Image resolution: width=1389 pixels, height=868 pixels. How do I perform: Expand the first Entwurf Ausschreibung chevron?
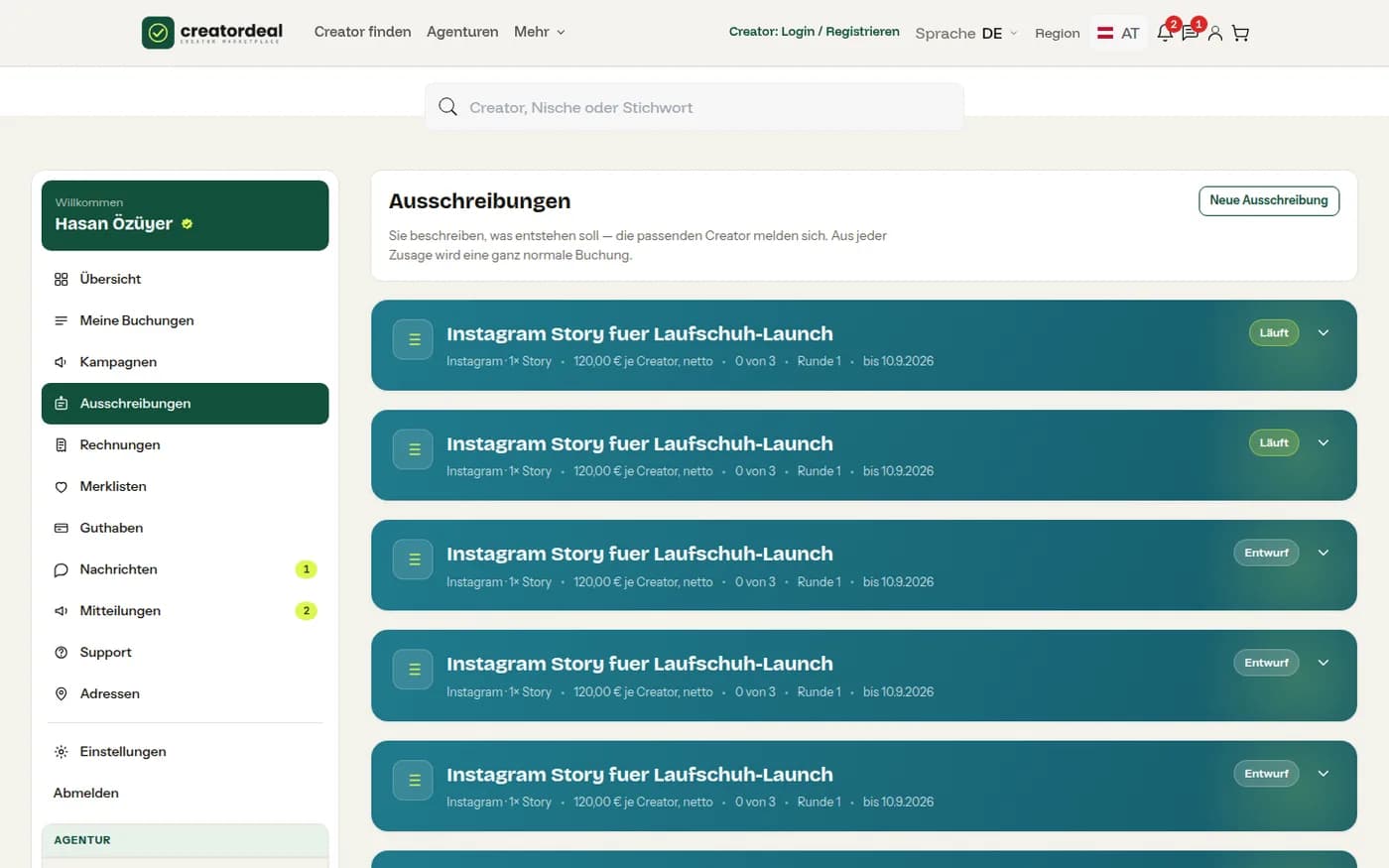point(1324,553)
